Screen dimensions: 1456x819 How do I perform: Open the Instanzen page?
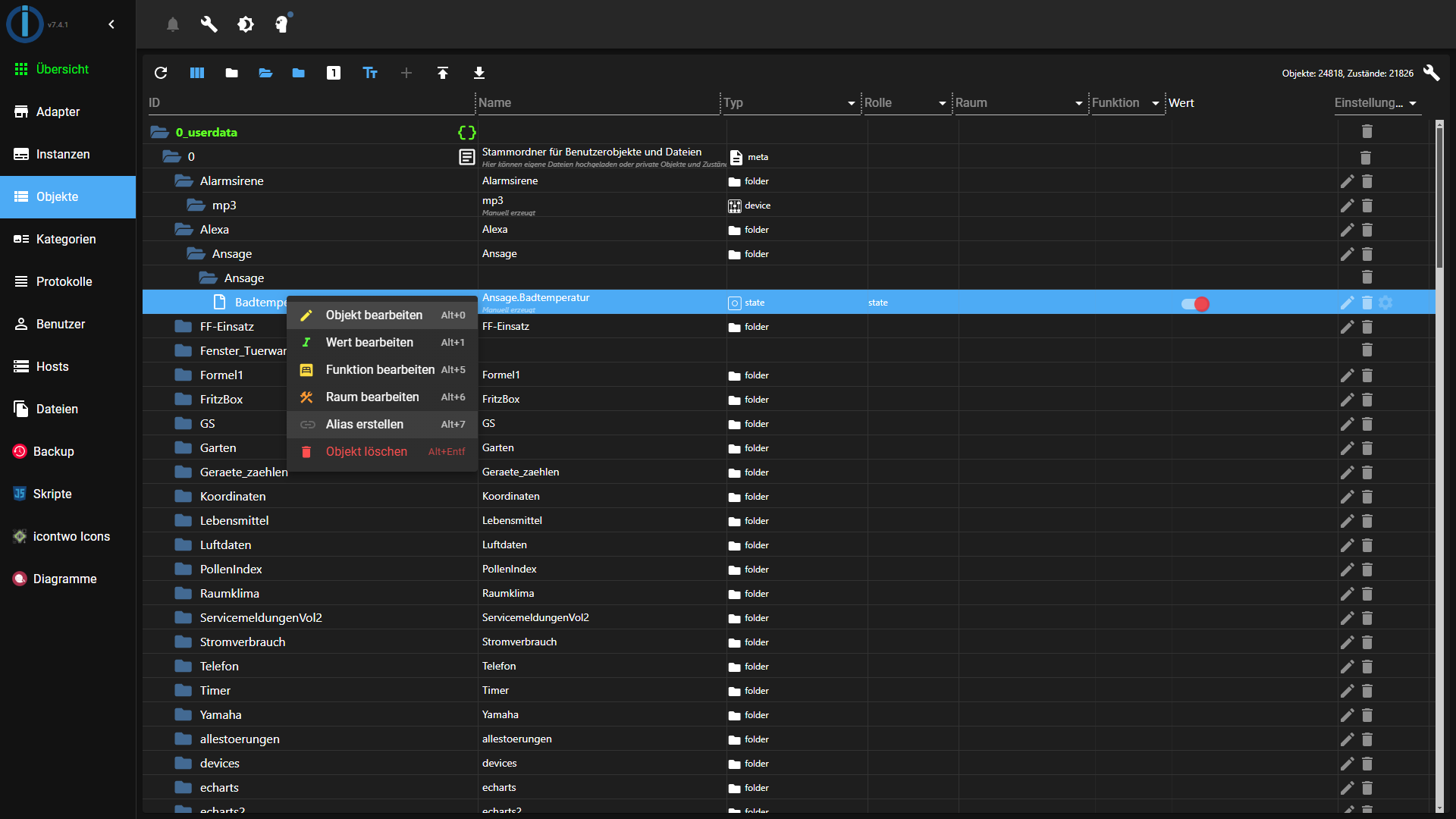[67, 154]
